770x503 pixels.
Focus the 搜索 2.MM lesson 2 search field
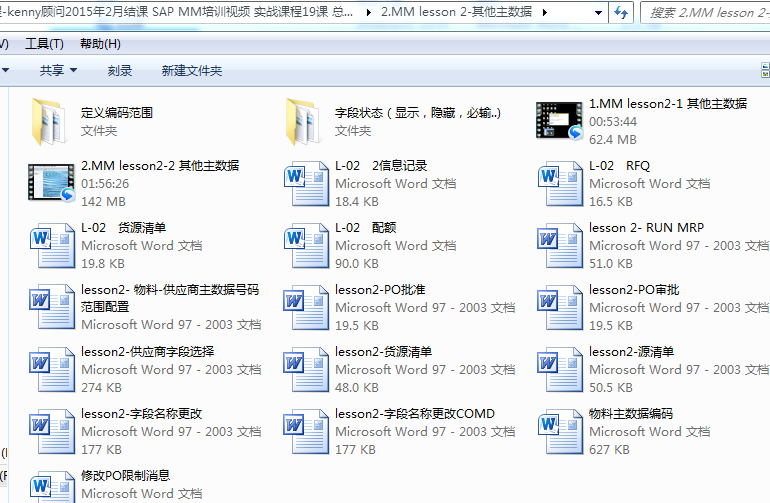[x=706, y=12]
